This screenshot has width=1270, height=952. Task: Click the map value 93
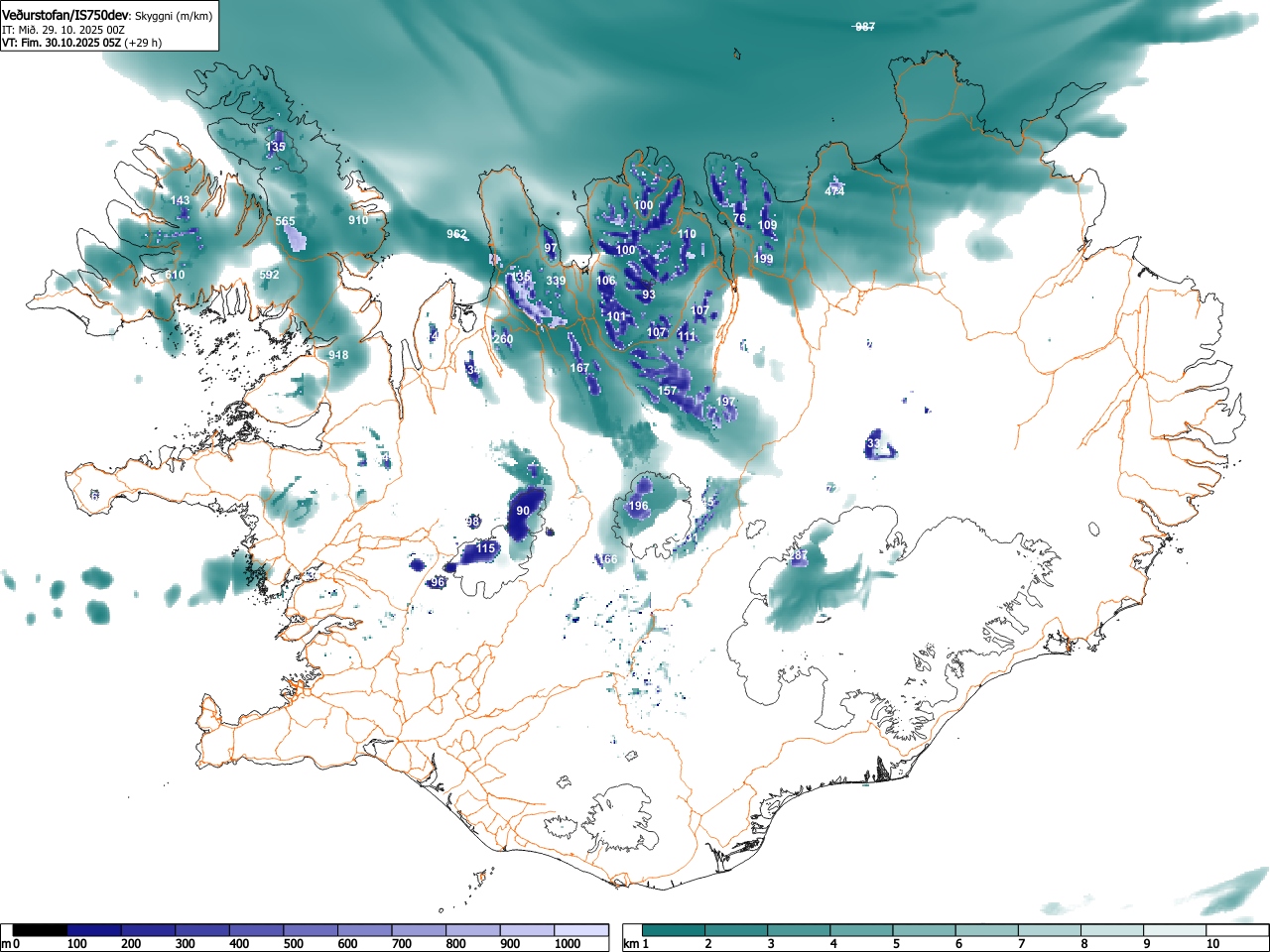pyautogui.click(x=649, y=295)
